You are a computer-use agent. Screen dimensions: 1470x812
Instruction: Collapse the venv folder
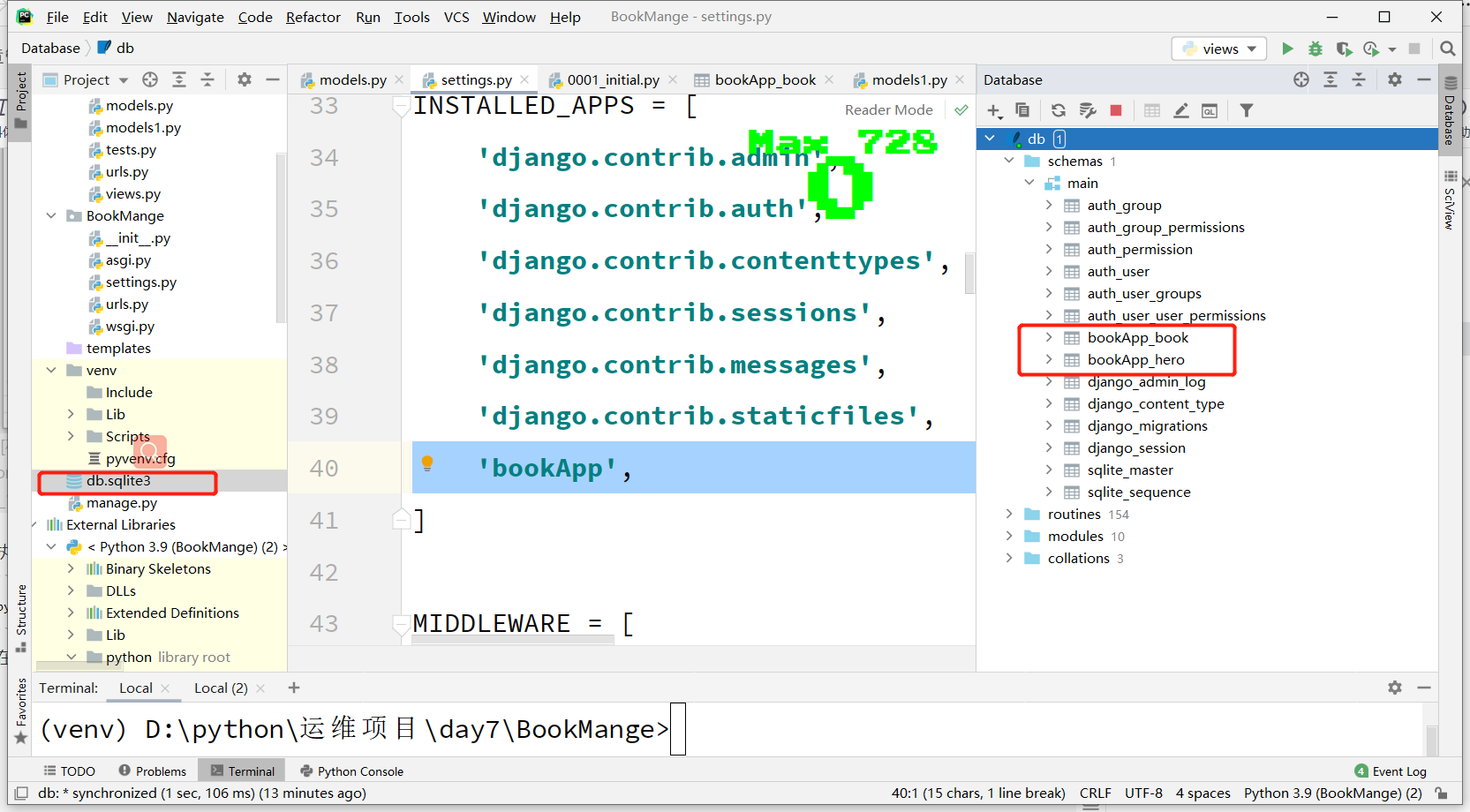(51, 370)
